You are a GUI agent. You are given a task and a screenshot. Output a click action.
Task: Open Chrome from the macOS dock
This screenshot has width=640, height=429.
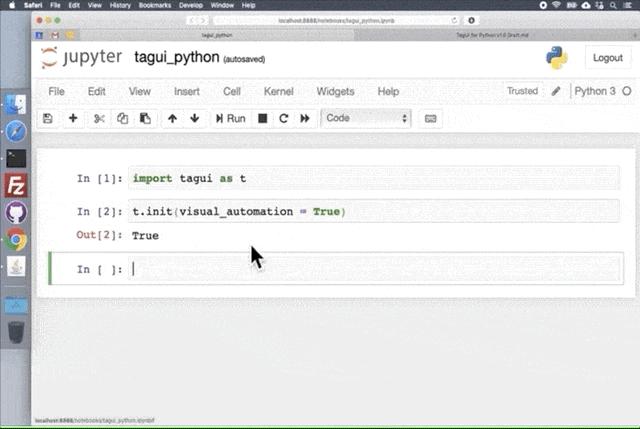coord(16,238)
